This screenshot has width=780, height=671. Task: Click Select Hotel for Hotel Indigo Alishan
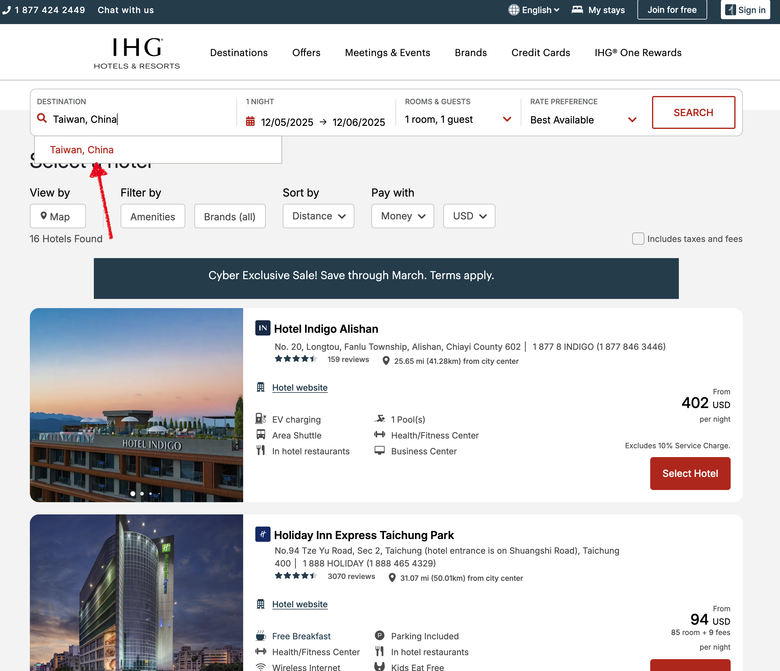[690, 474]
